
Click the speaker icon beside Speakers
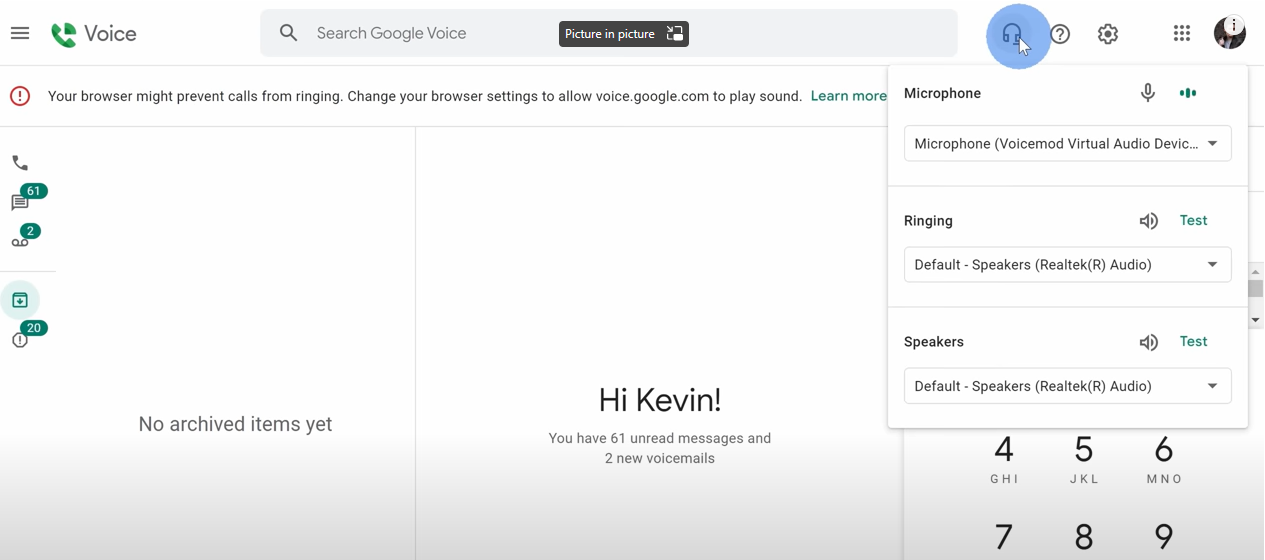(1148, 342)
